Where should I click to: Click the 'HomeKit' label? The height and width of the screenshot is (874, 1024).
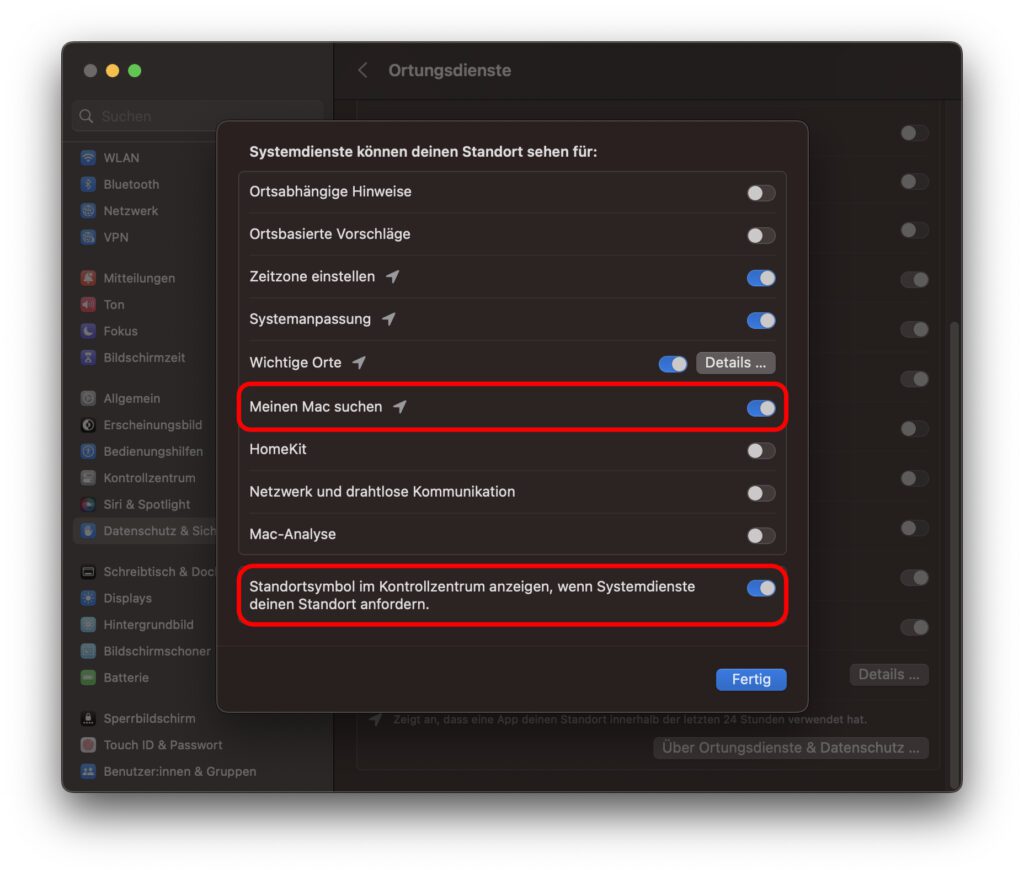(x=278, y=449)
